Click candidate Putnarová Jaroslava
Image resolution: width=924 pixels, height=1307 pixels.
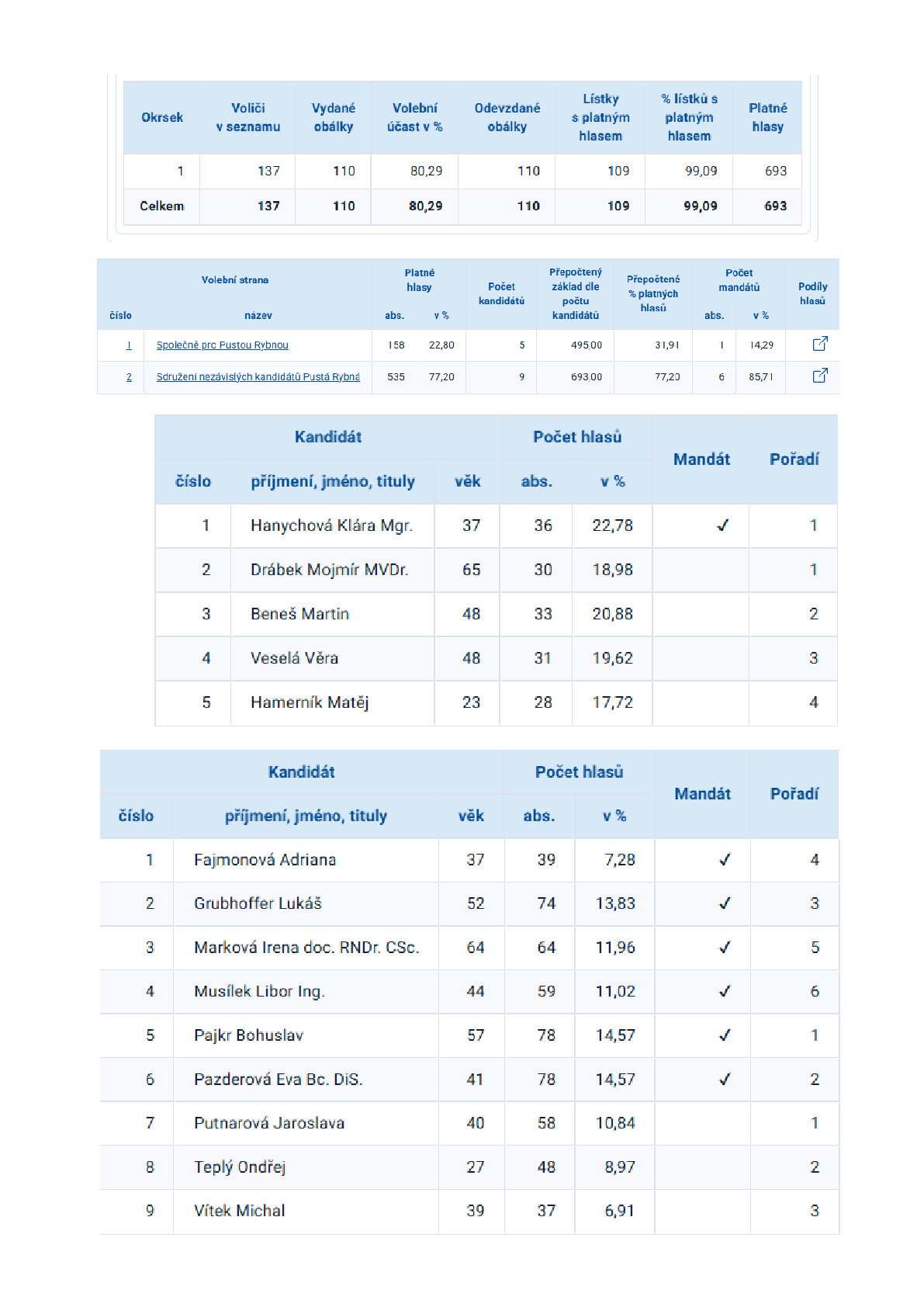269,1123
